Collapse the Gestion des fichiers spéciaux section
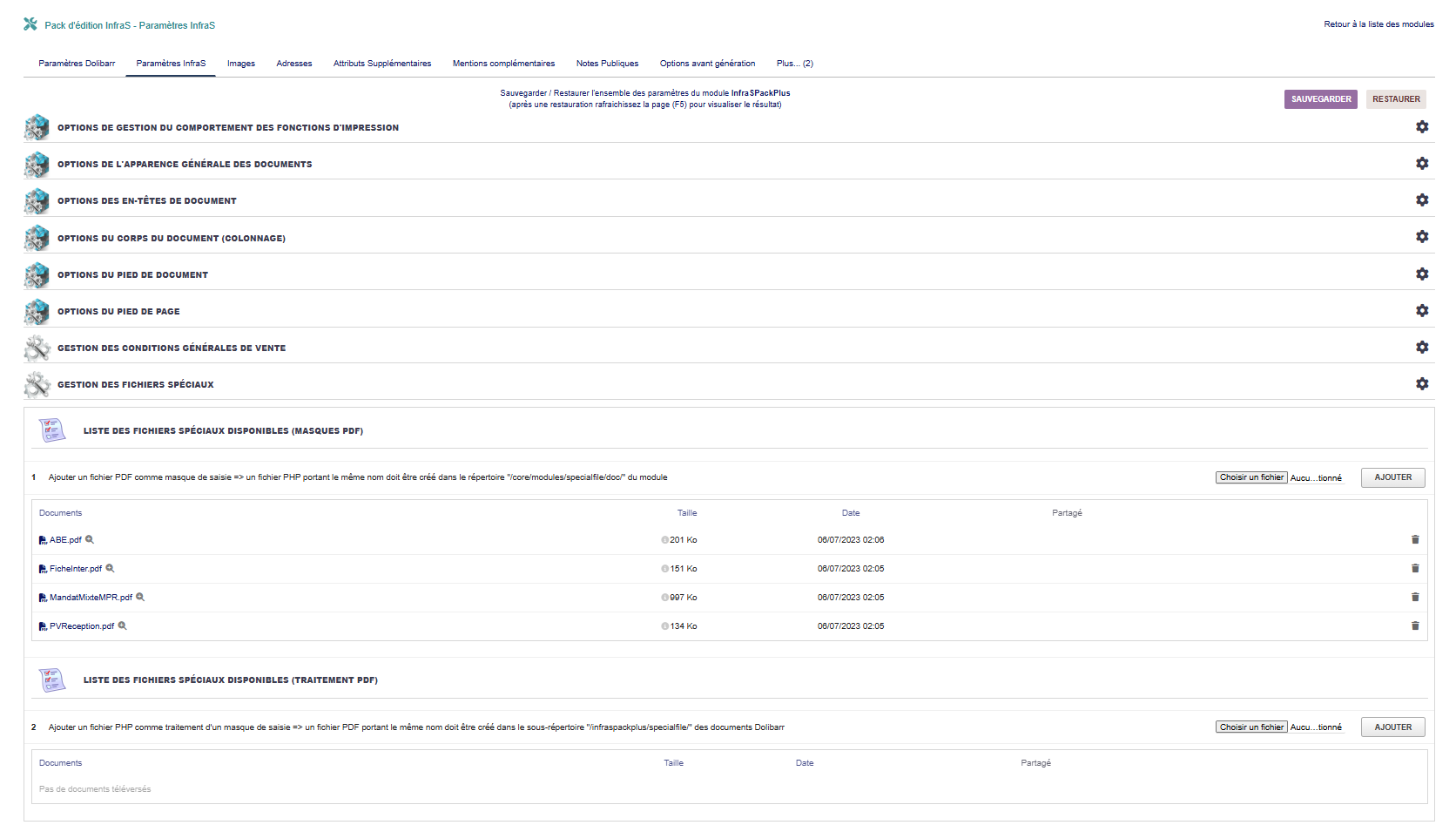This screenshot has height=825, width=1456. pos(1422,384)
